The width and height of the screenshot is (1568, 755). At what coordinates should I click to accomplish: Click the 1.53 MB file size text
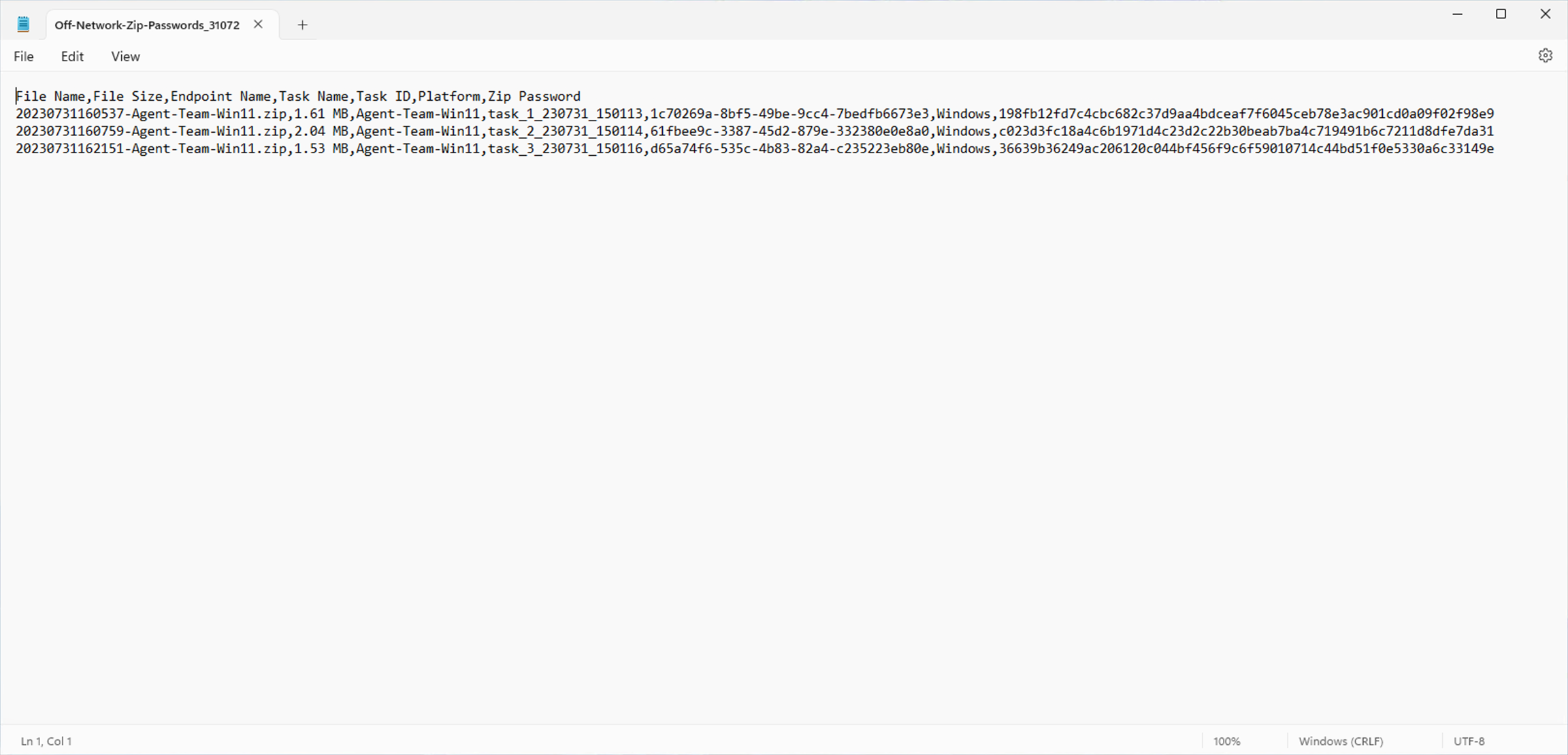click(x=321, y=149)
